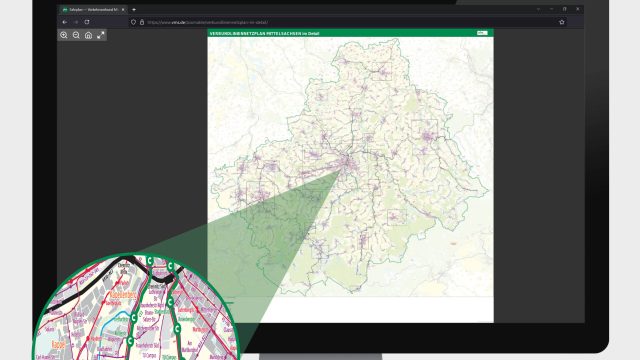The width and height of the screenshot is (640, 360).
Task: Go forward with browser forward arrow
Action: pyautogui.click(x=76, y=22)
